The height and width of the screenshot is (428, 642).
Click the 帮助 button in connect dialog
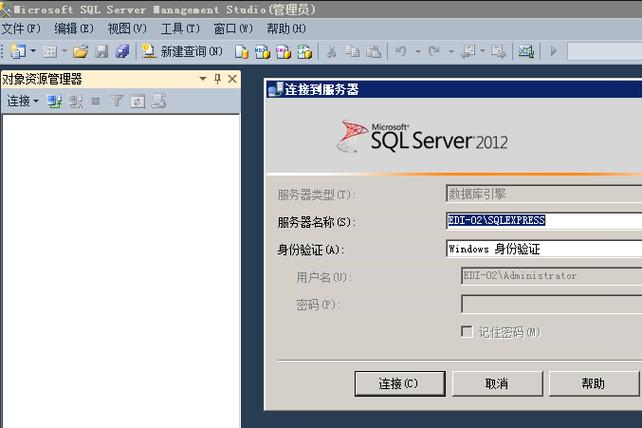point(593,384)
